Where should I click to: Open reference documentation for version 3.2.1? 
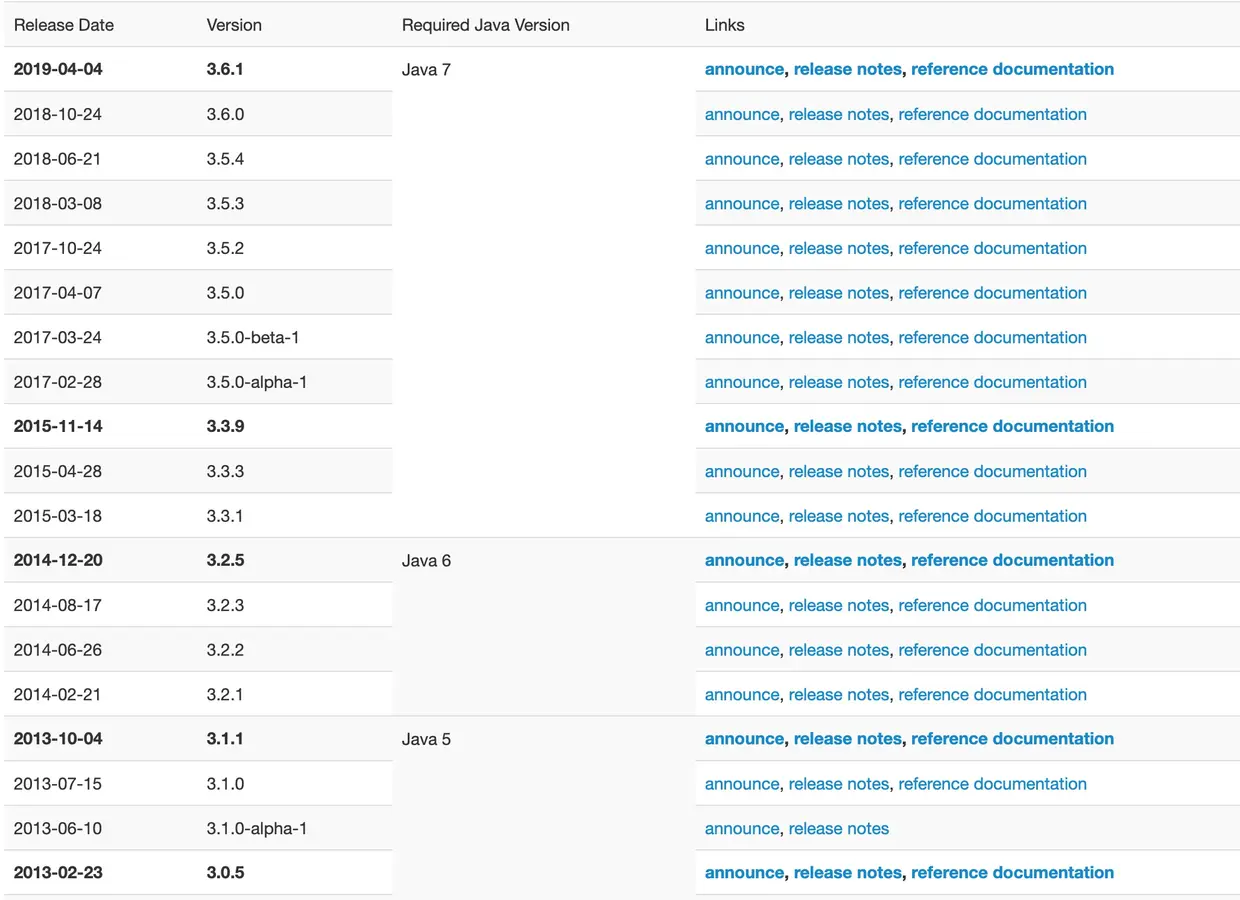[993, 694]
